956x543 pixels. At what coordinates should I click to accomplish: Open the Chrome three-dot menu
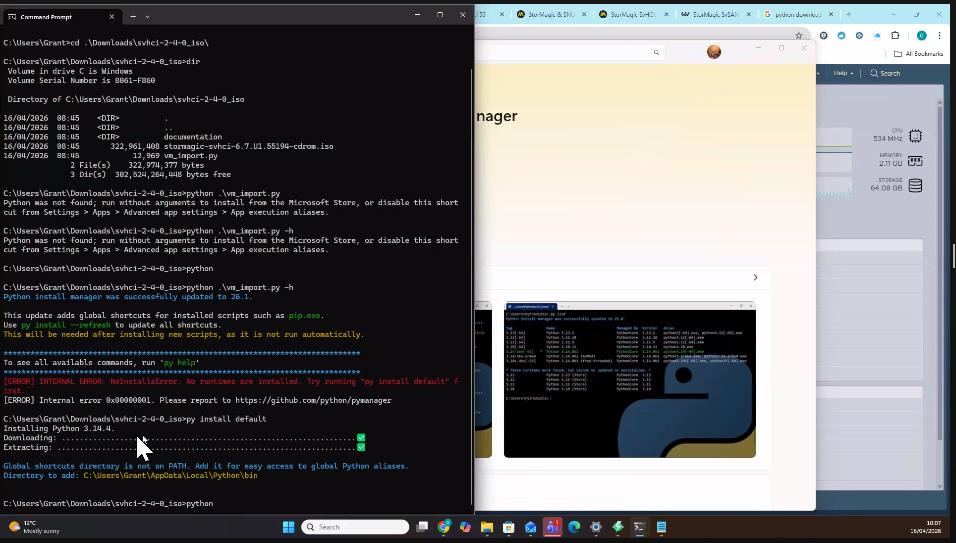tap(940, 35)
